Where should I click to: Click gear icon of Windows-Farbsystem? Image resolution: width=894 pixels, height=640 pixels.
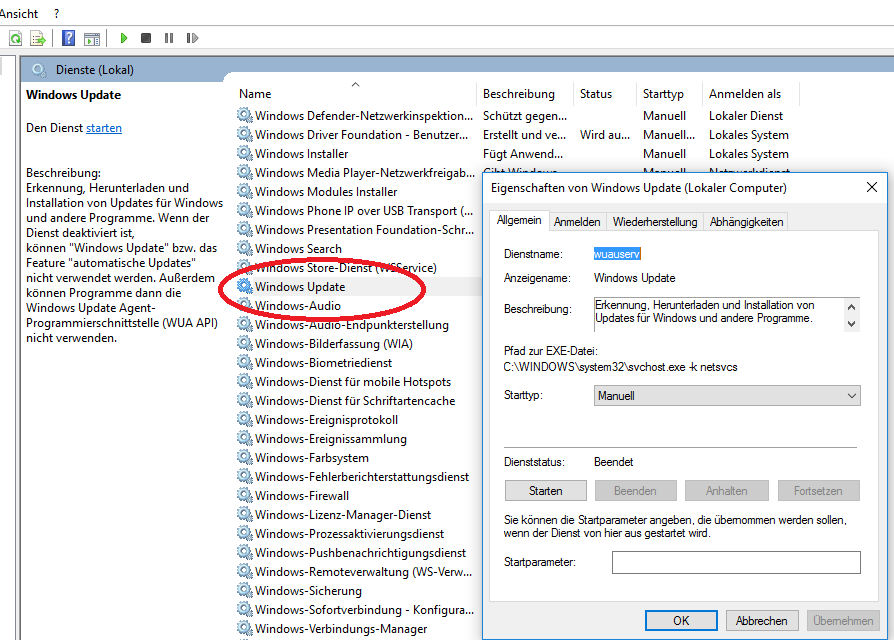click(245, 457)
